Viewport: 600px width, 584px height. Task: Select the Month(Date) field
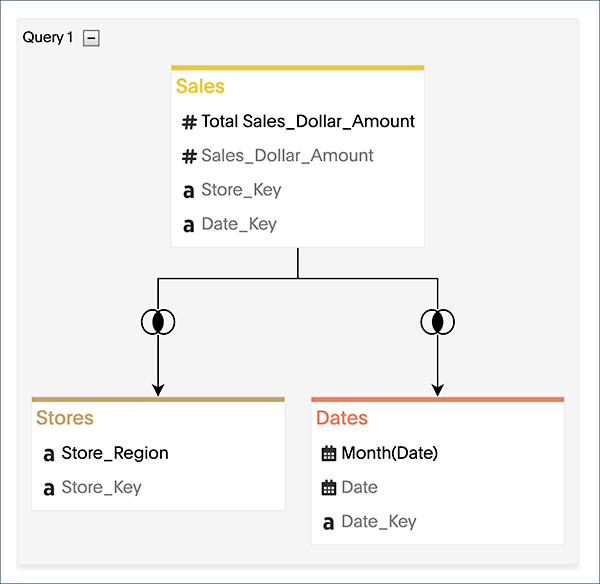coord(390,453)
